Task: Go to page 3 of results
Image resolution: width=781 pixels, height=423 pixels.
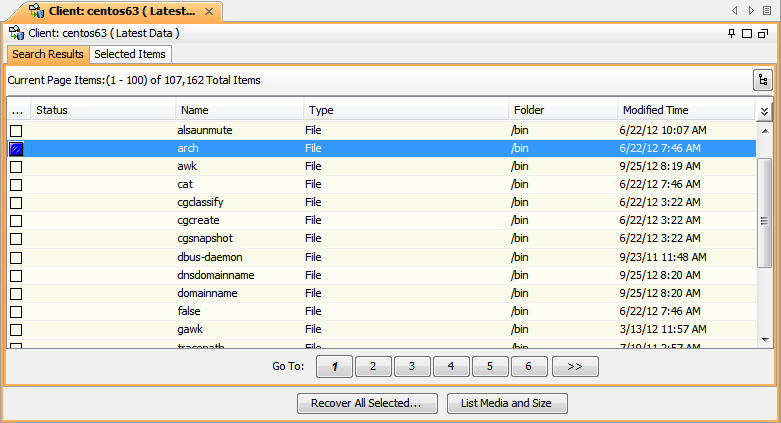Action: click(x=411, y=367)
